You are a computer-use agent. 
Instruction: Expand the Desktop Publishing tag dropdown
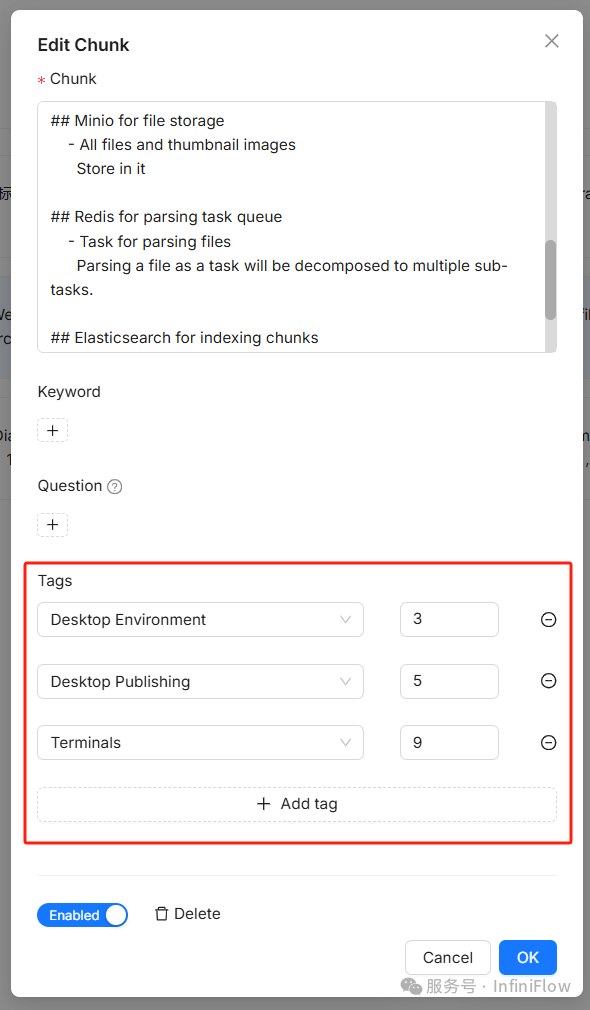200,681
